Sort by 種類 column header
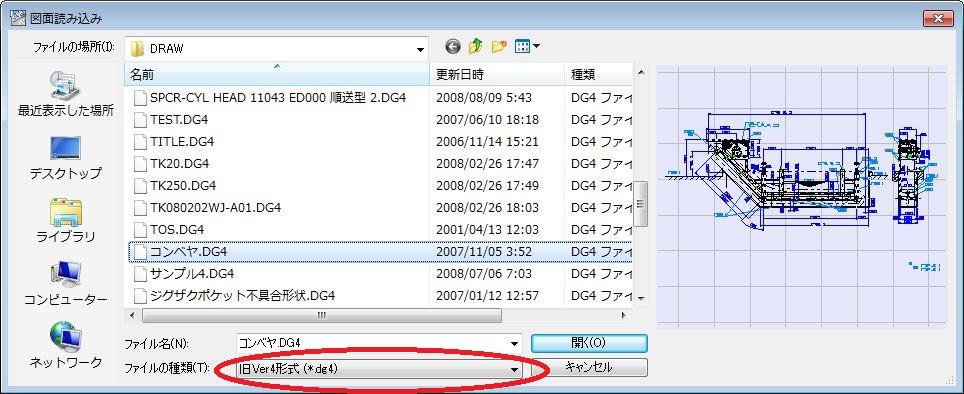Screen dimensions: 964x394 coord(599,75)
